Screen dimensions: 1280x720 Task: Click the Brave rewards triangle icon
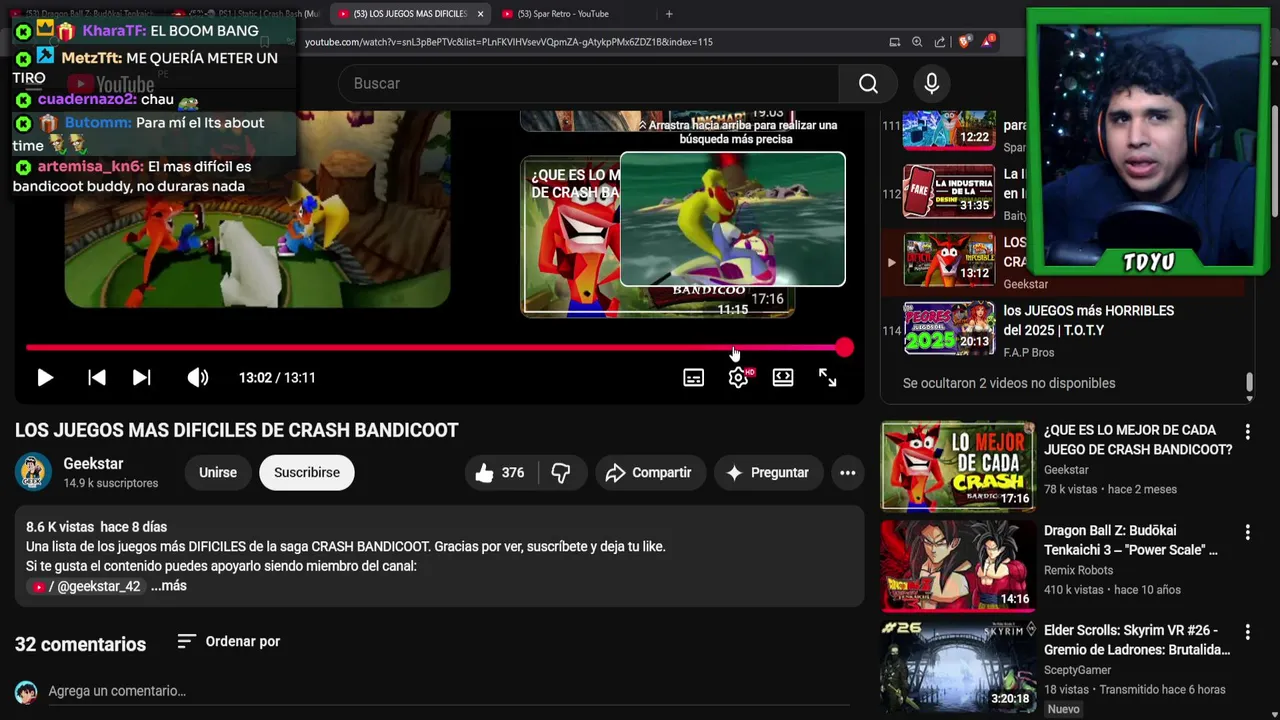[988, 41]
